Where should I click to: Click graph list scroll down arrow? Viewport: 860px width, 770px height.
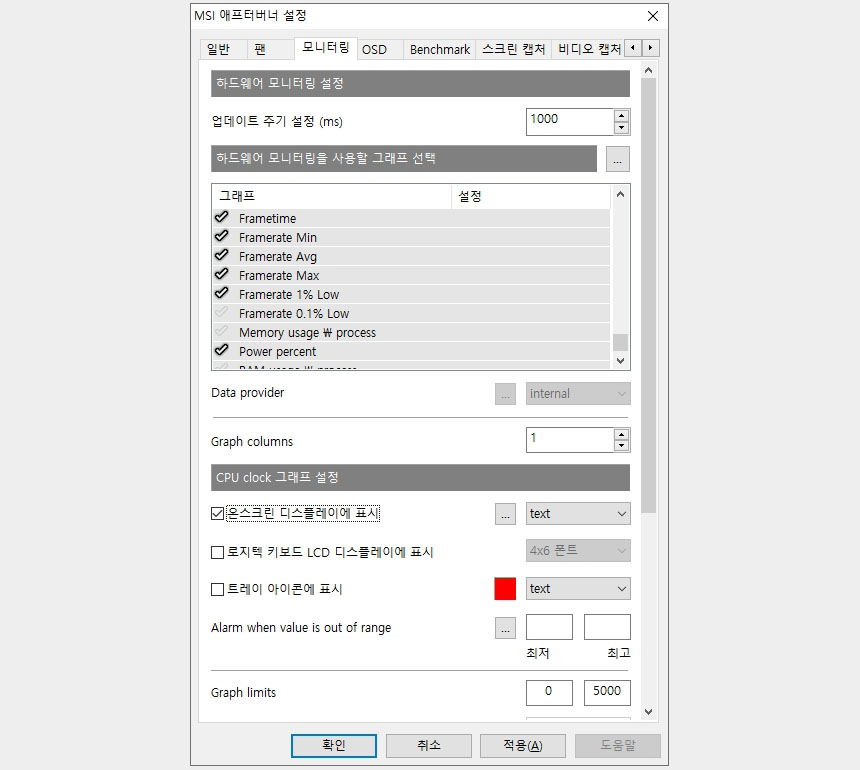620,360
